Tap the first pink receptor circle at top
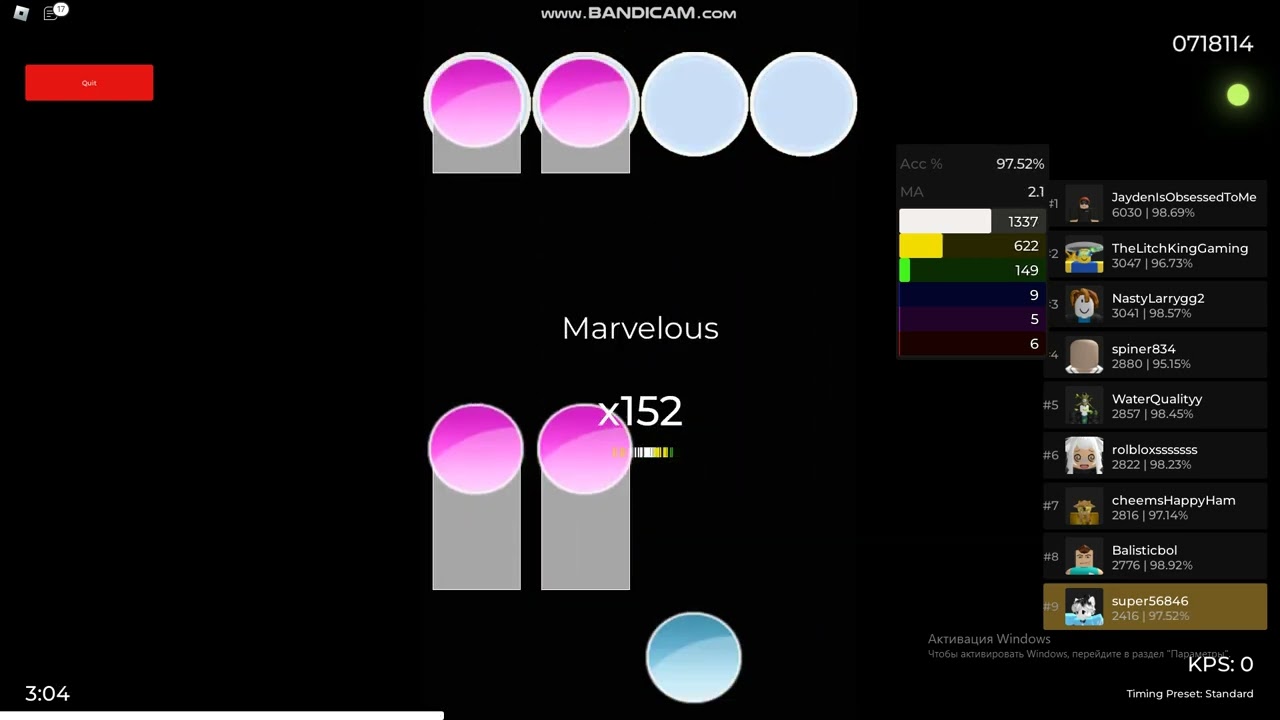This screenshot has height=720, width=1280. click(477, 103)
